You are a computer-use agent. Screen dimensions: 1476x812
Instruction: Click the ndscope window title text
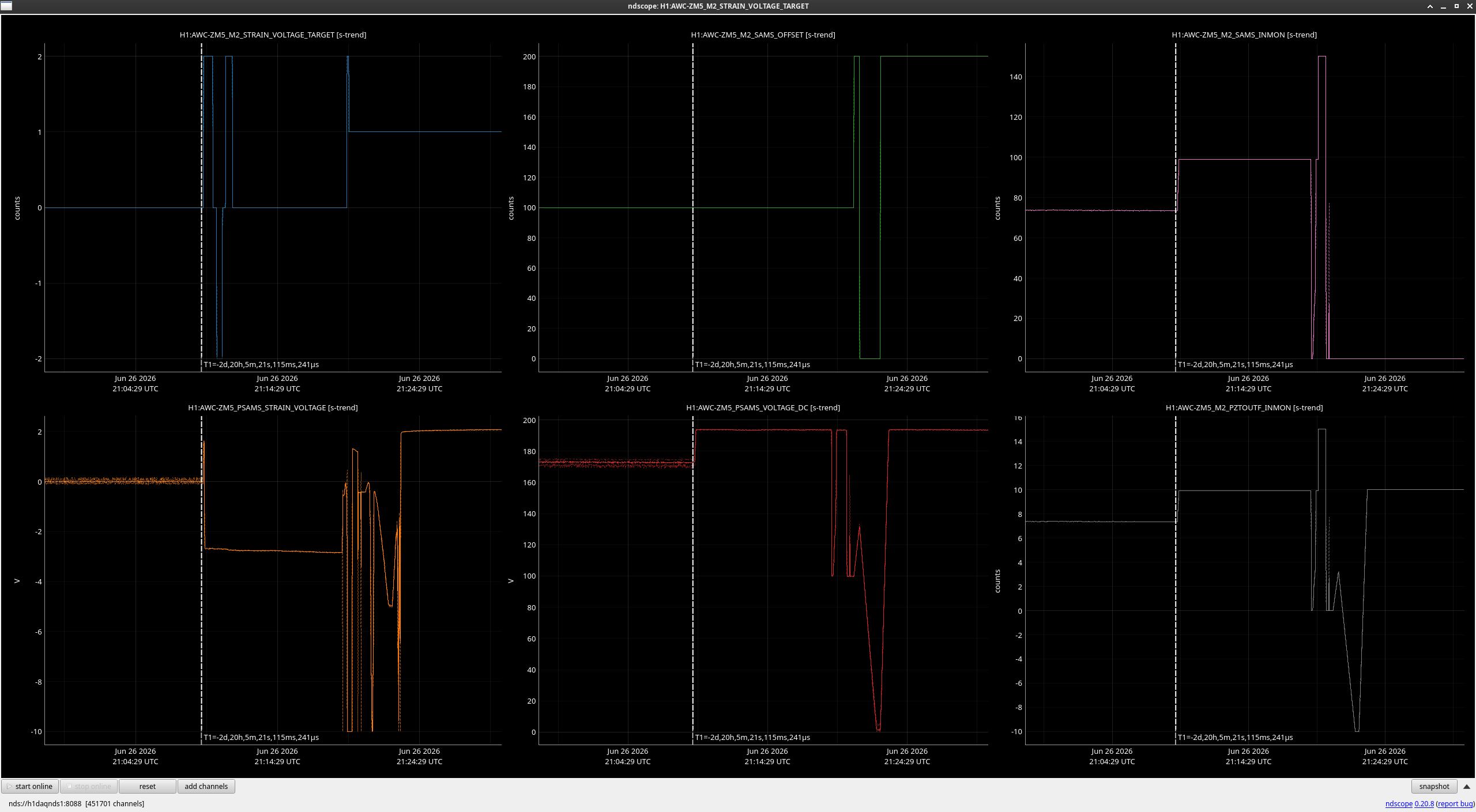718,6
